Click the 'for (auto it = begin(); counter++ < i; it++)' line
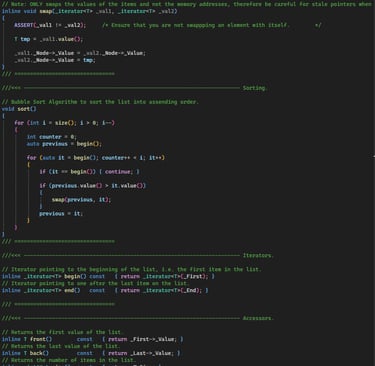The width and height of the screenshot is (375, 366). coord(96,158)
